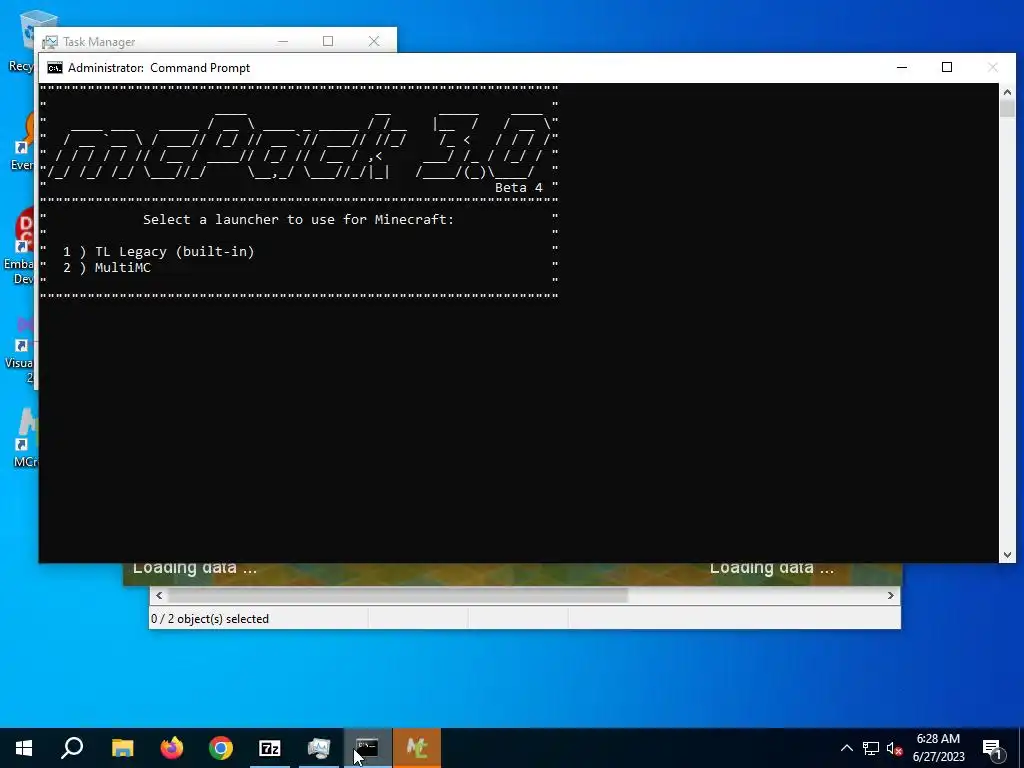The width and height of the screenshot is (1024, 768).
Task: Click the Command Prompt title bar icon
Action: [x=55, y=68]
